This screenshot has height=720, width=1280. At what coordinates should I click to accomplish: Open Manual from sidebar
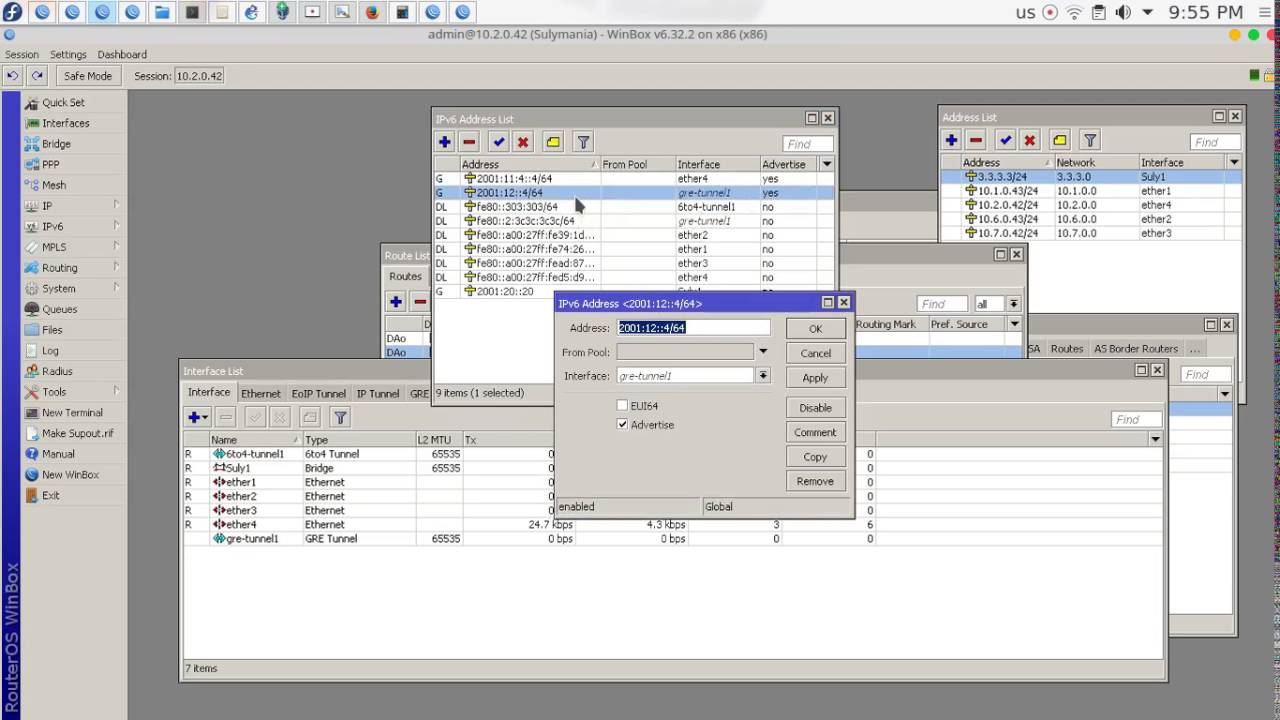(58, 454)
